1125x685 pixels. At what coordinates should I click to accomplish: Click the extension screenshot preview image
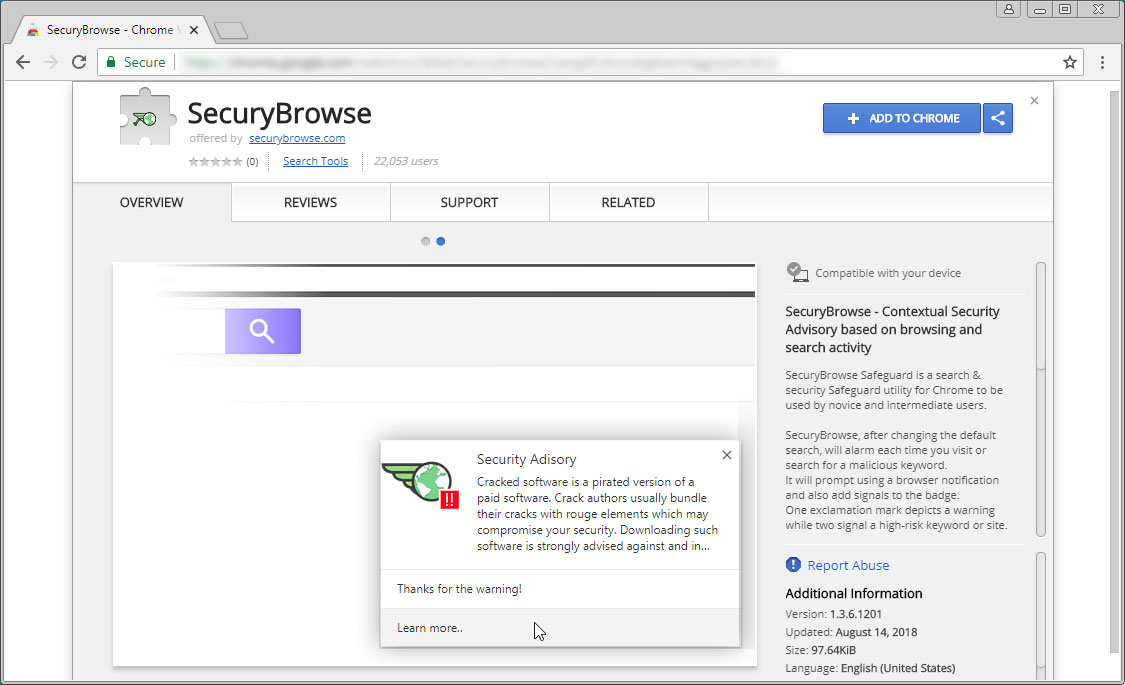[435, 465]
